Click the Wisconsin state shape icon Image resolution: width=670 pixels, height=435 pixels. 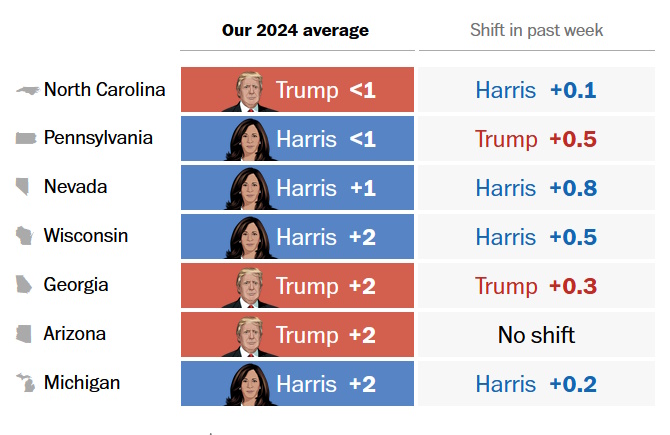pyautogui.click(x=26, y=236)
